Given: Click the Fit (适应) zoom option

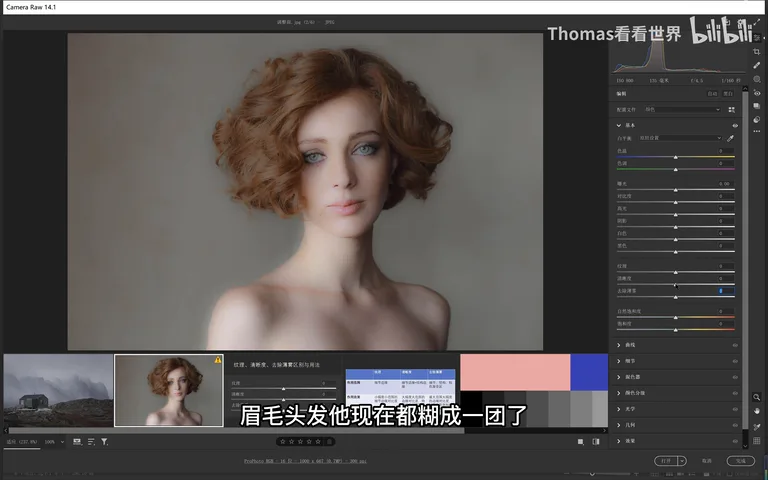Looking at the screenshot, I should 22,442.
